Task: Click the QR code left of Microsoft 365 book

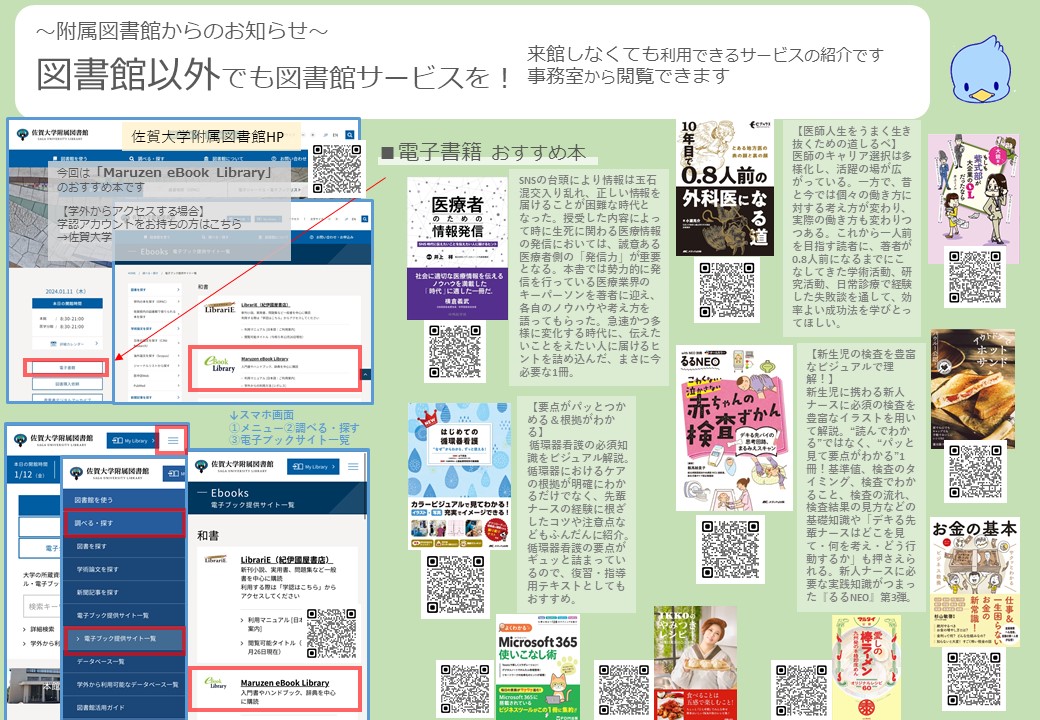Action: click(x=465, y=690)
